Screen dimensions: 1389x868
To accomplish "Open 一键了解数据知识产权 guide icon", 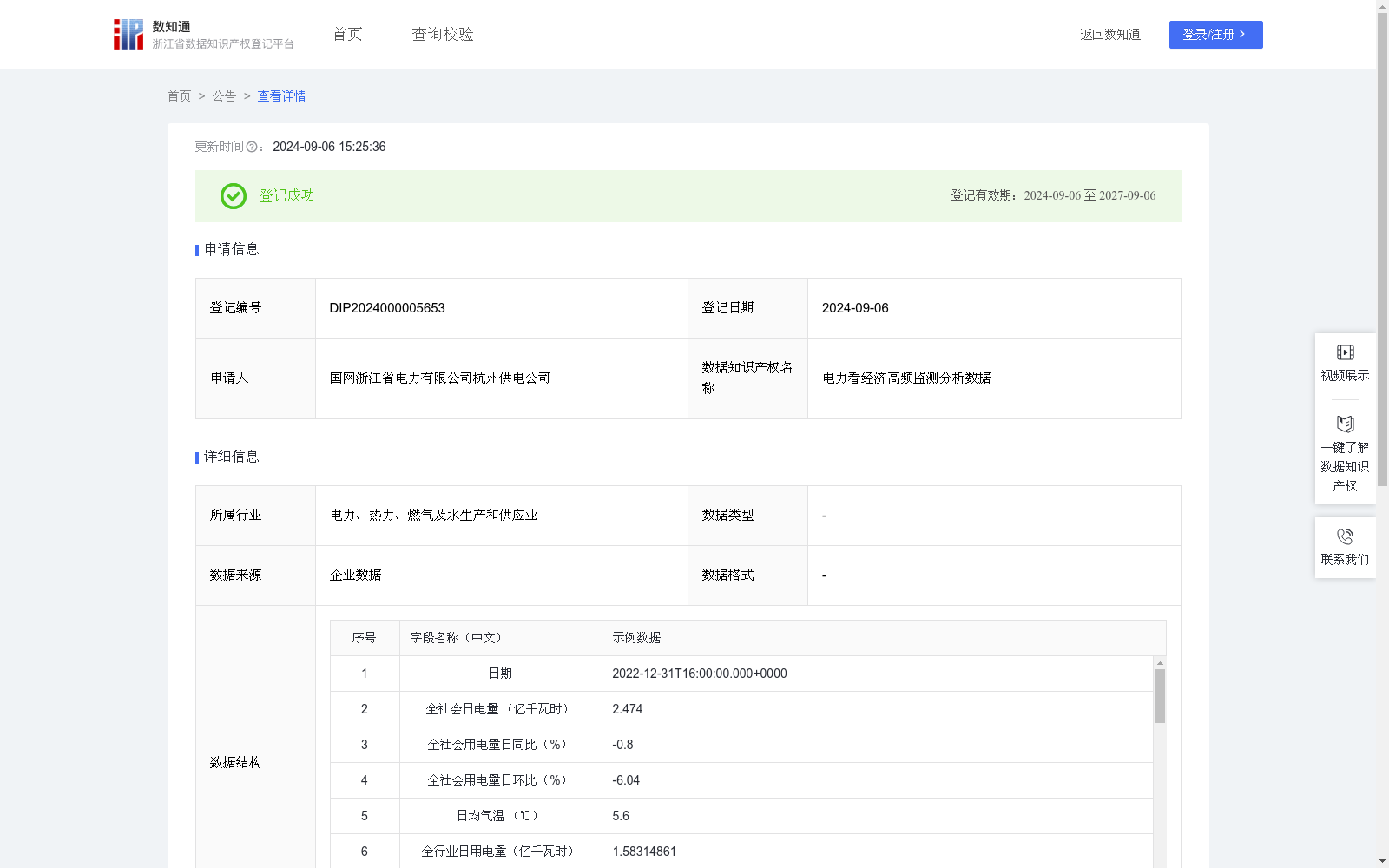I will 1346,424.
